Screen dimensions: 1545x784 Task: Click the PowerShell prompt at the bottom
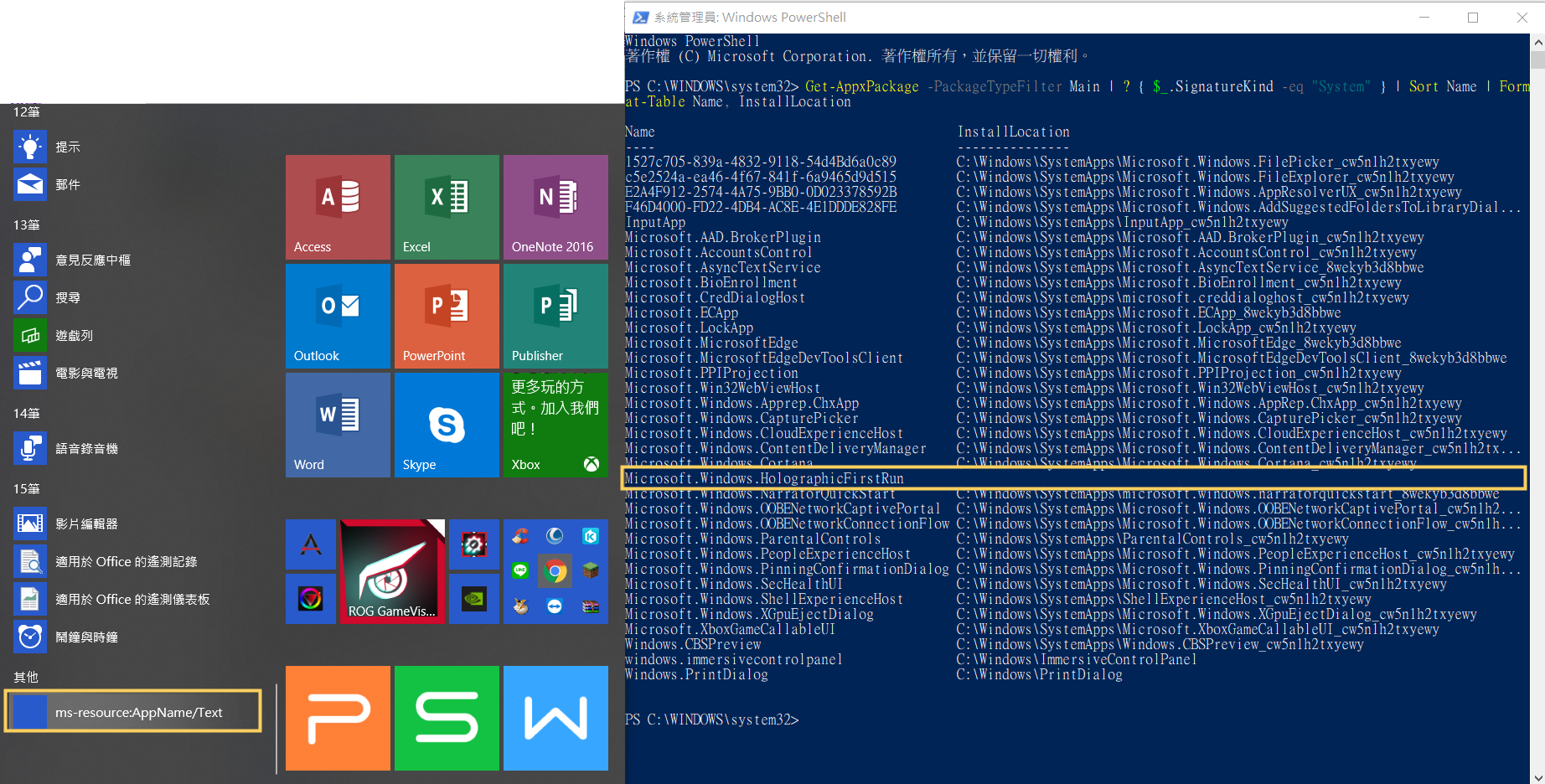711,720
